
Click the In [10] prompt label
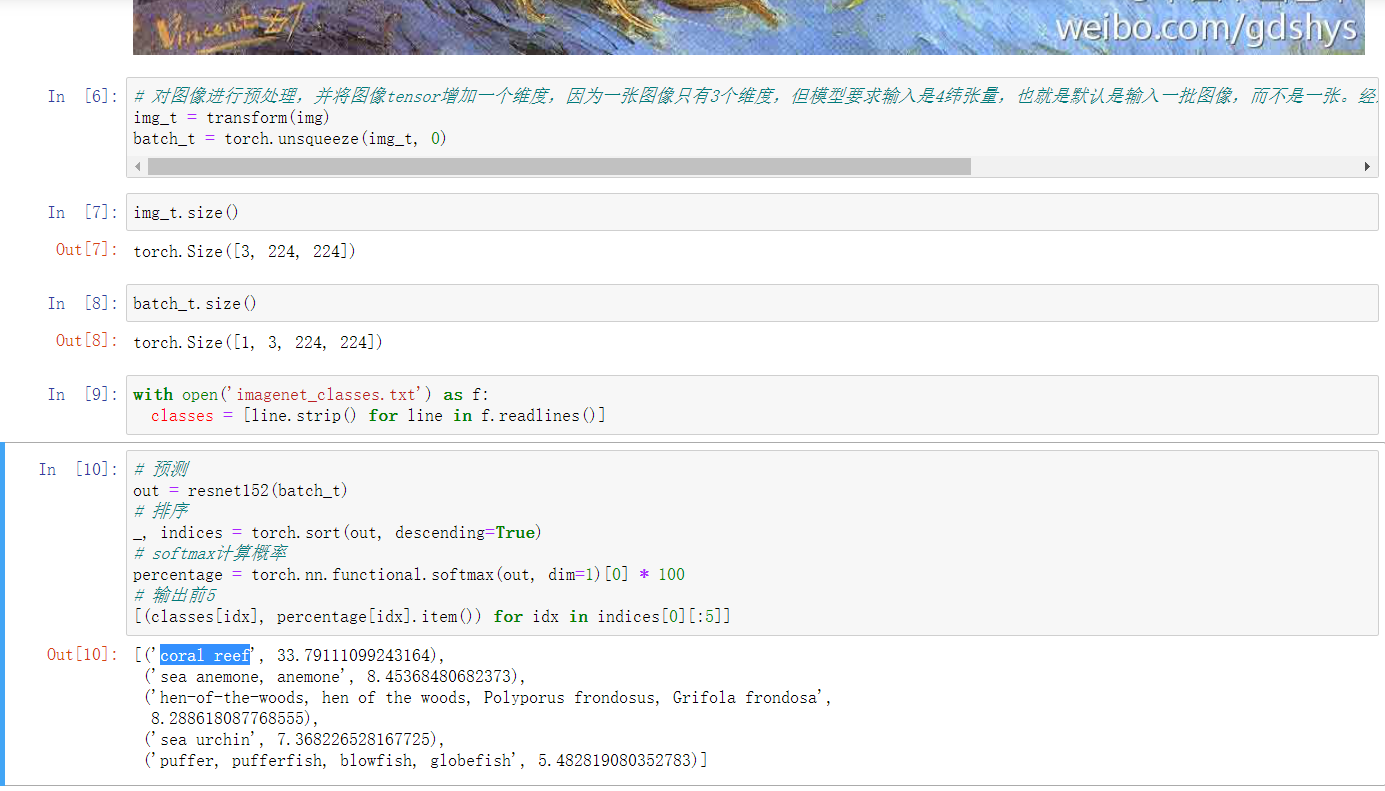78,469
